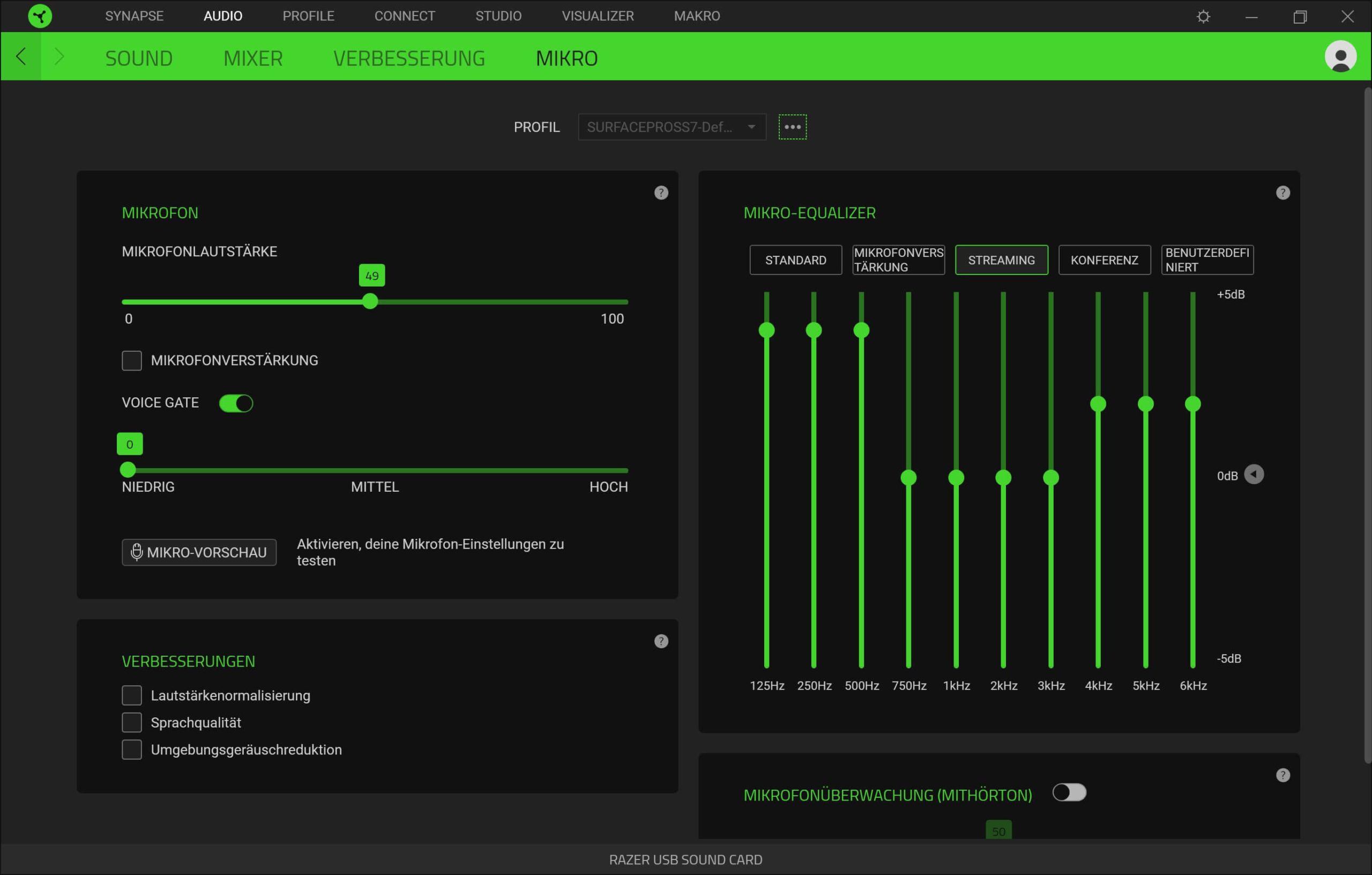The image size is (1372, 875).
Task: Open help for the Verbesserungen panel
Action: 661,641
